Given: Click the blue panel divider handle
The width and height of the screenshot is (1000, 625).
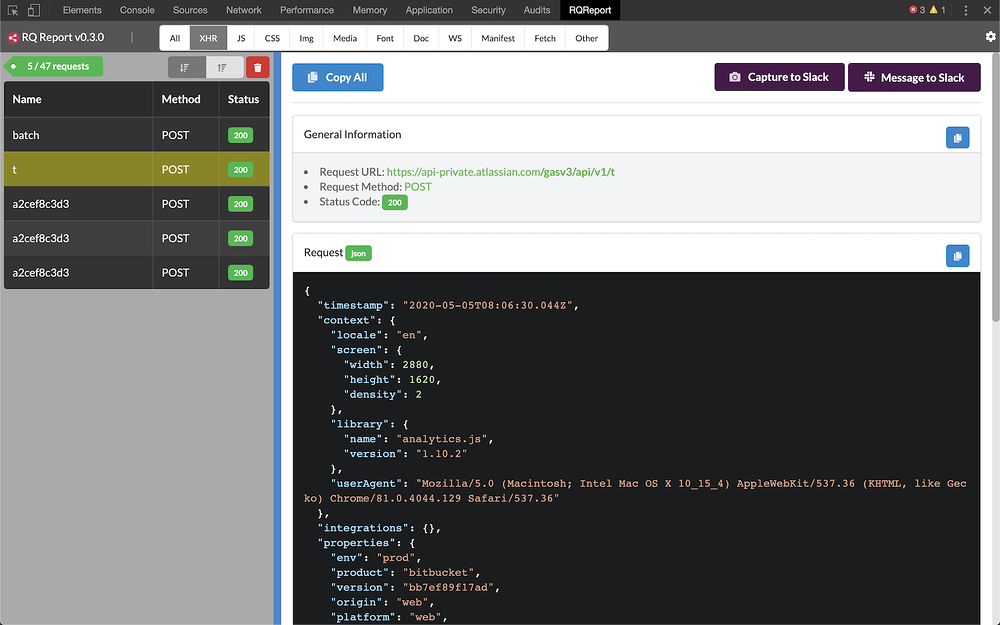Looking at the screenshot, I should pyautogui.click(x=277, y=338).
